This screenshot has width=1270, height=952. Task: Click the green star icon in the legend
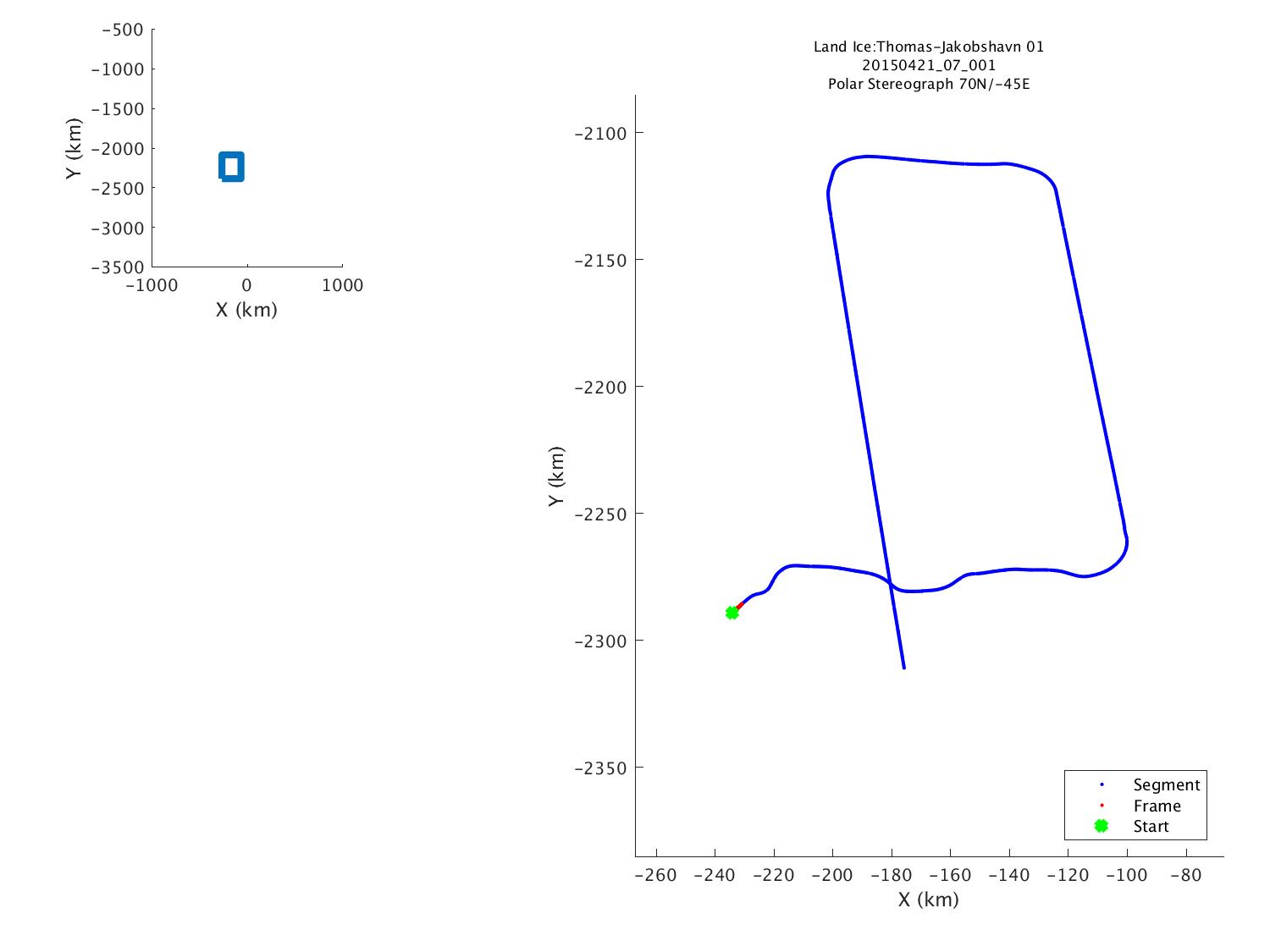(1102, 826)
